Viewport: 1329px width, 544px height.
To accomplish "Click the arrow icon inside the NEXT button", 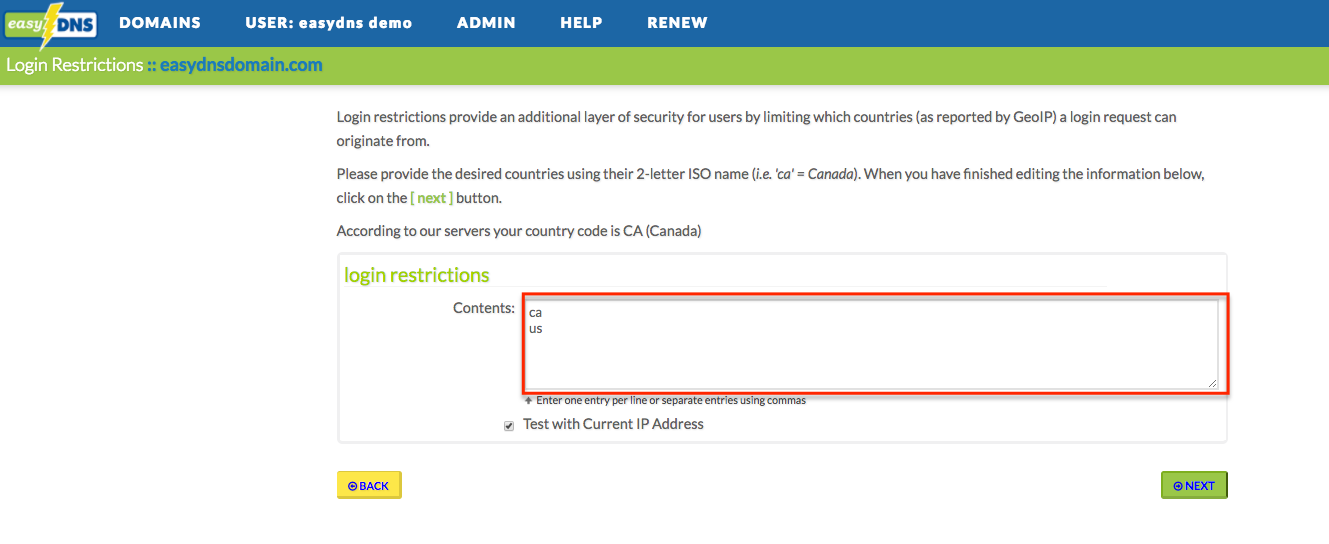I will [1178, 486].
